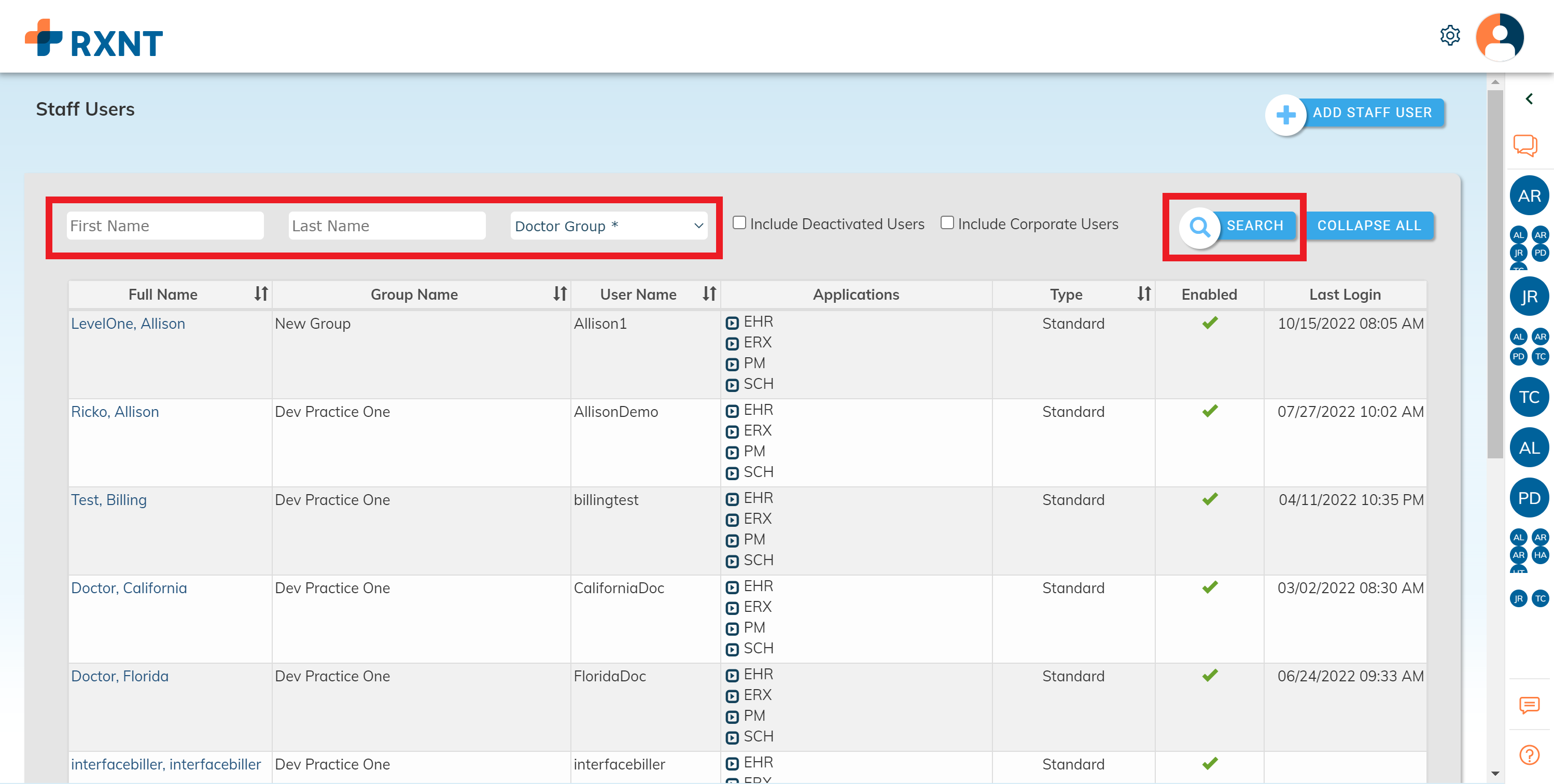Click ERX app icon for billingtest row
This screenshot has height=784, width=1554.
[x=732, y=520]
